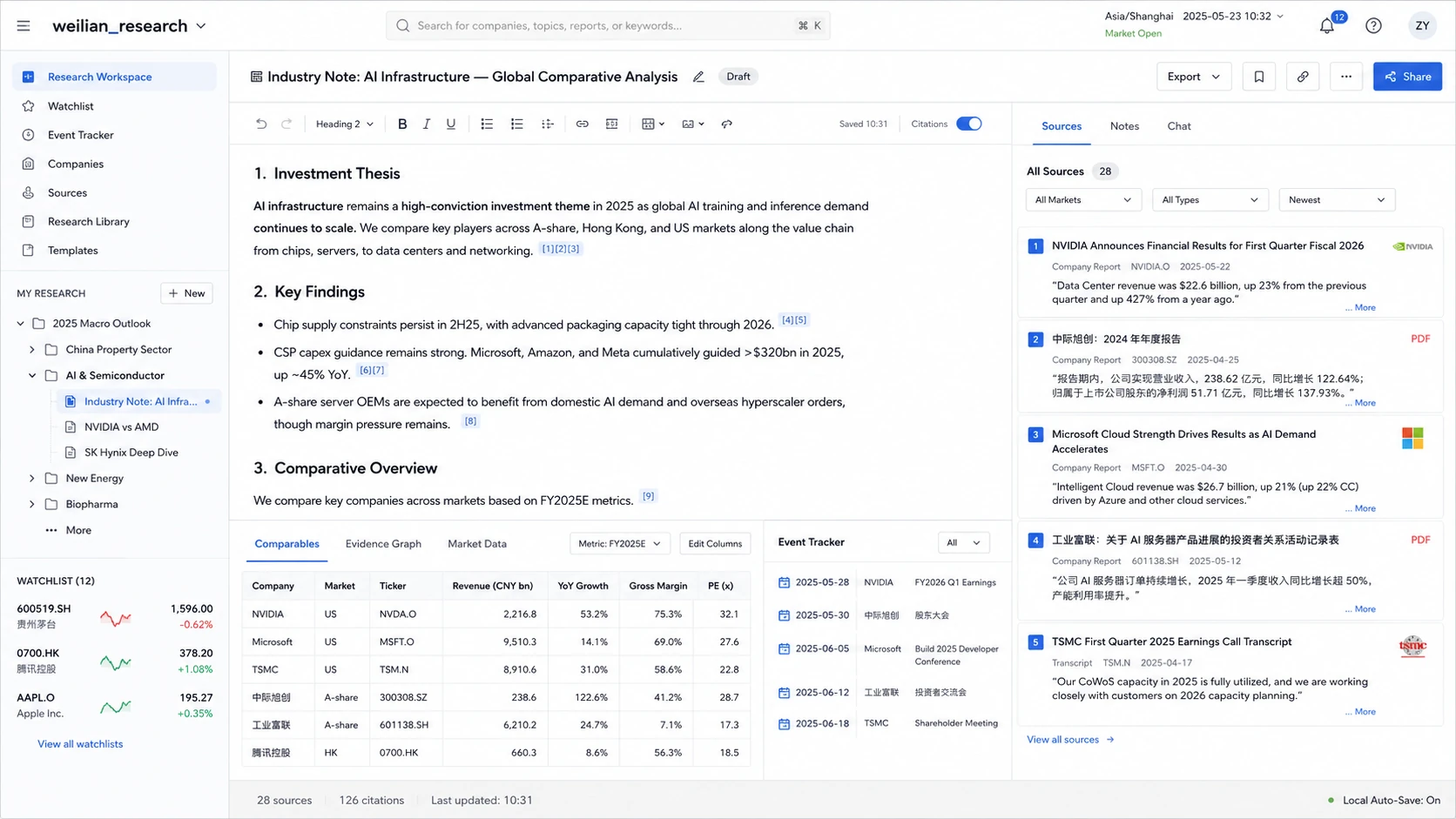Switch to the Evidence Graph tab
The height and width of the screenshot is (819, 1456).
(383, 544)
